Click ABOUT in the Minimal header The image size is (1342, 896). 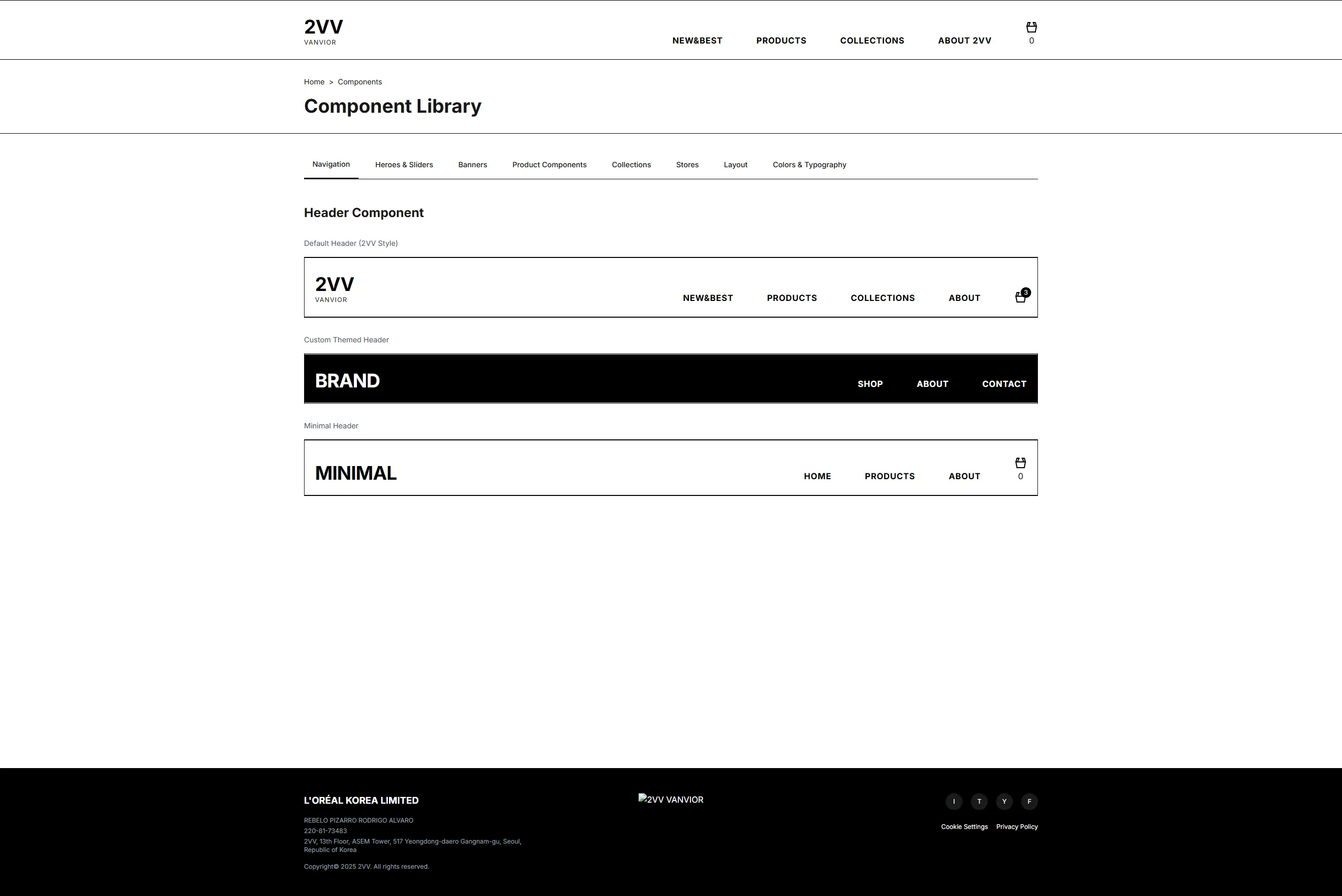[965, 477]
